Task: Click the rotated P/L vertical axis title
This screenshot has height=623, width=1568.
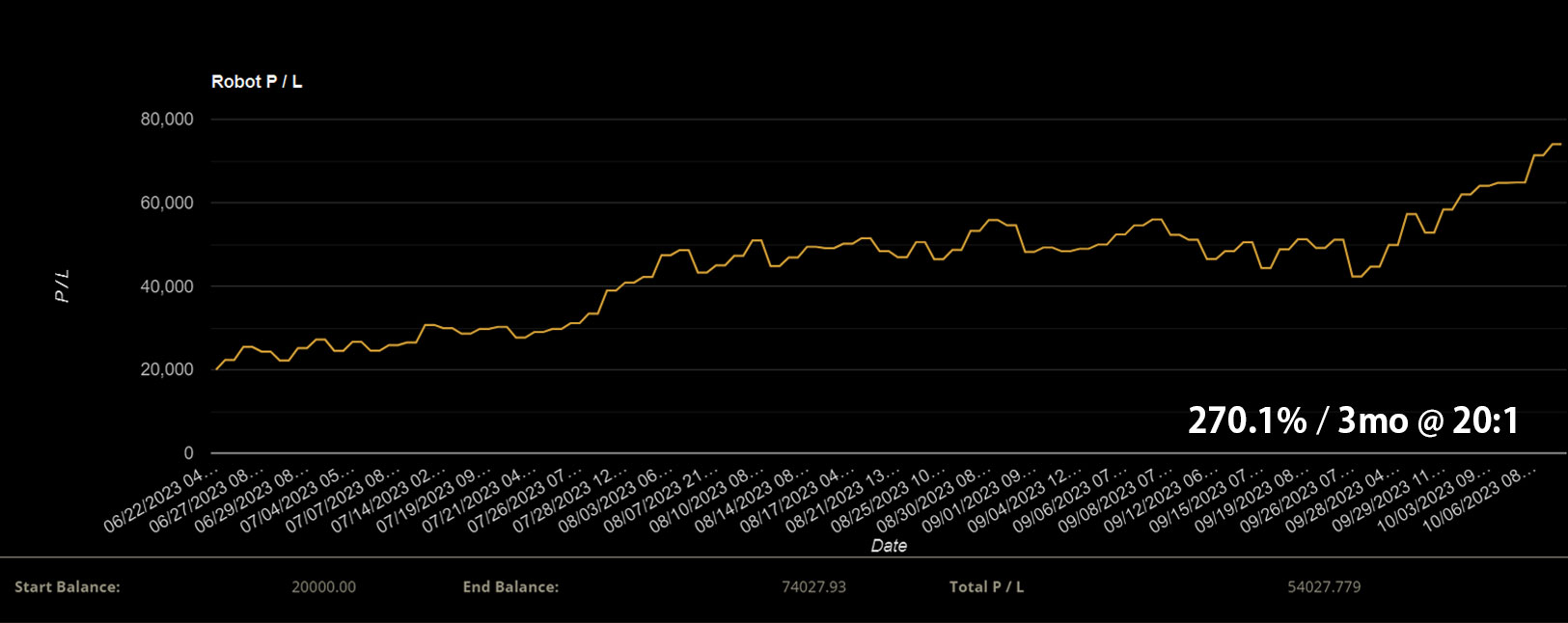Action: [x=63, y=285]
